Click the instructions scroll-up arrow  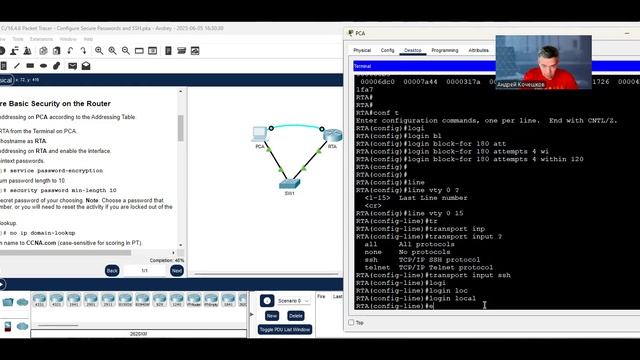(180, 92)
